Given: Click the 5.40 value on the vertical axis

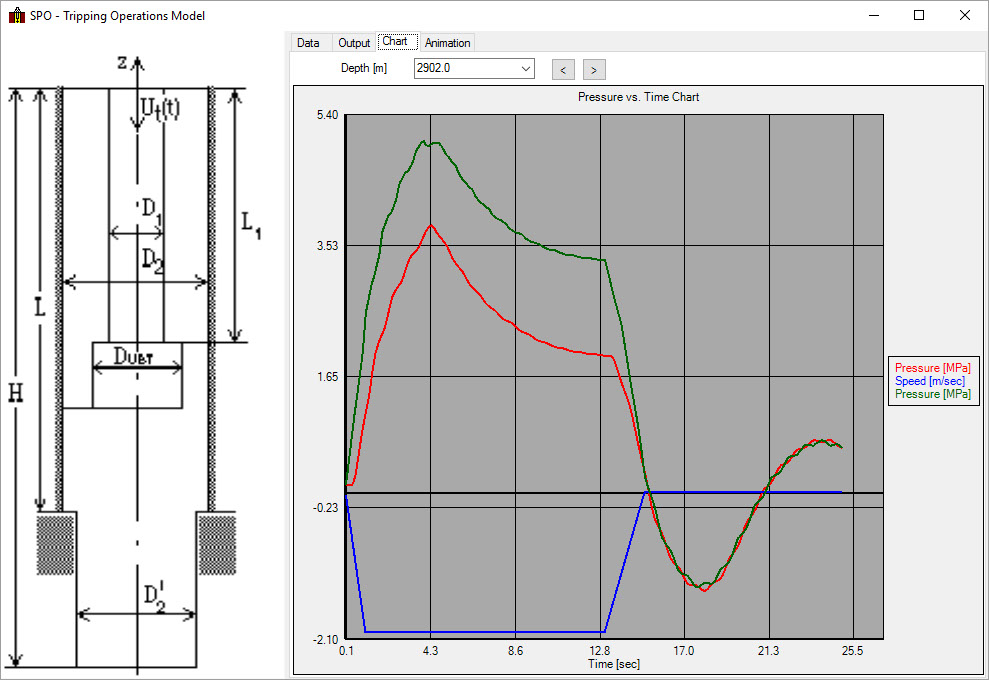Looking at the screenshot, I should (327, 116).
